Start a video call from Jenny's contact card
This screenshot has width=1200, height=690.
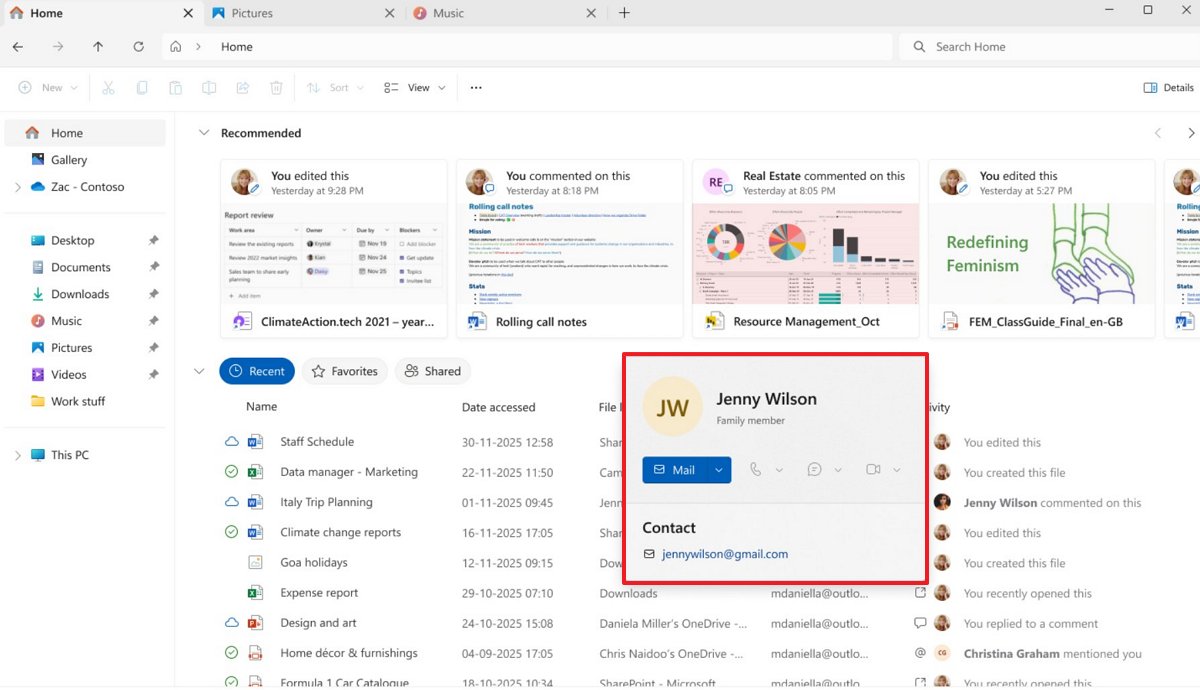pyautogui.click(x=874, y=470)
